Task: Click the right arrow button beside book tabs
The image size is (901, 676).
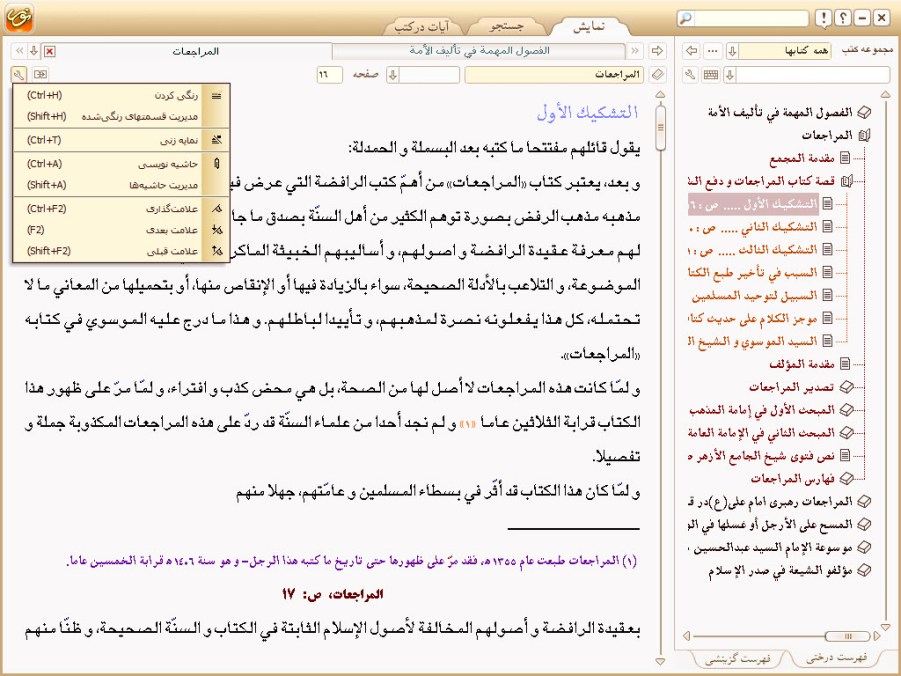Action: pos(657,51)
